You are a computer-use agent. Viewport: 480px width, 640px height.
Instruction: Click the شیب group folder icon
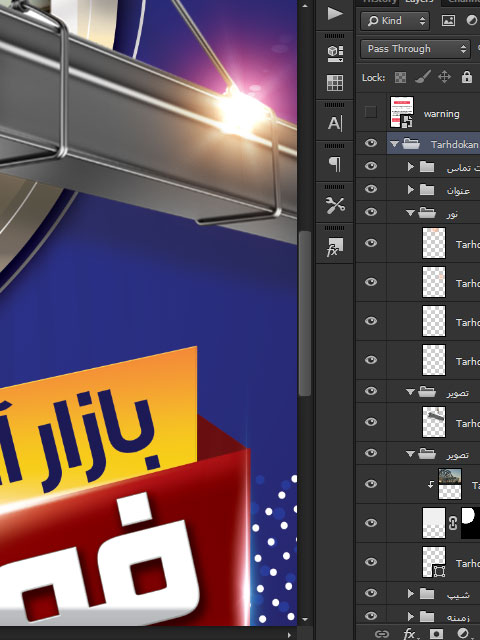point(427,593)
